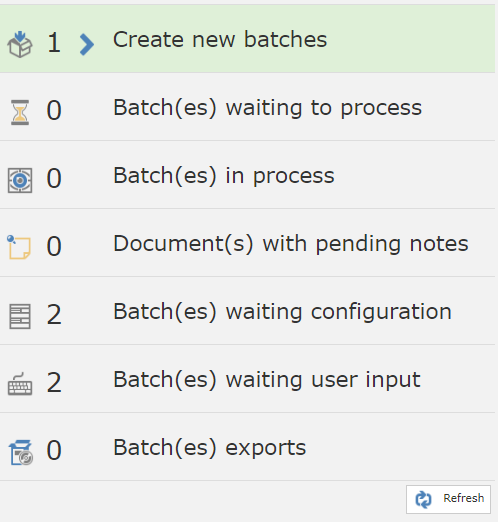The image size is (498, 522).
Task: Select Batch(es) in process entry
Action: click(x=247, y=175)
